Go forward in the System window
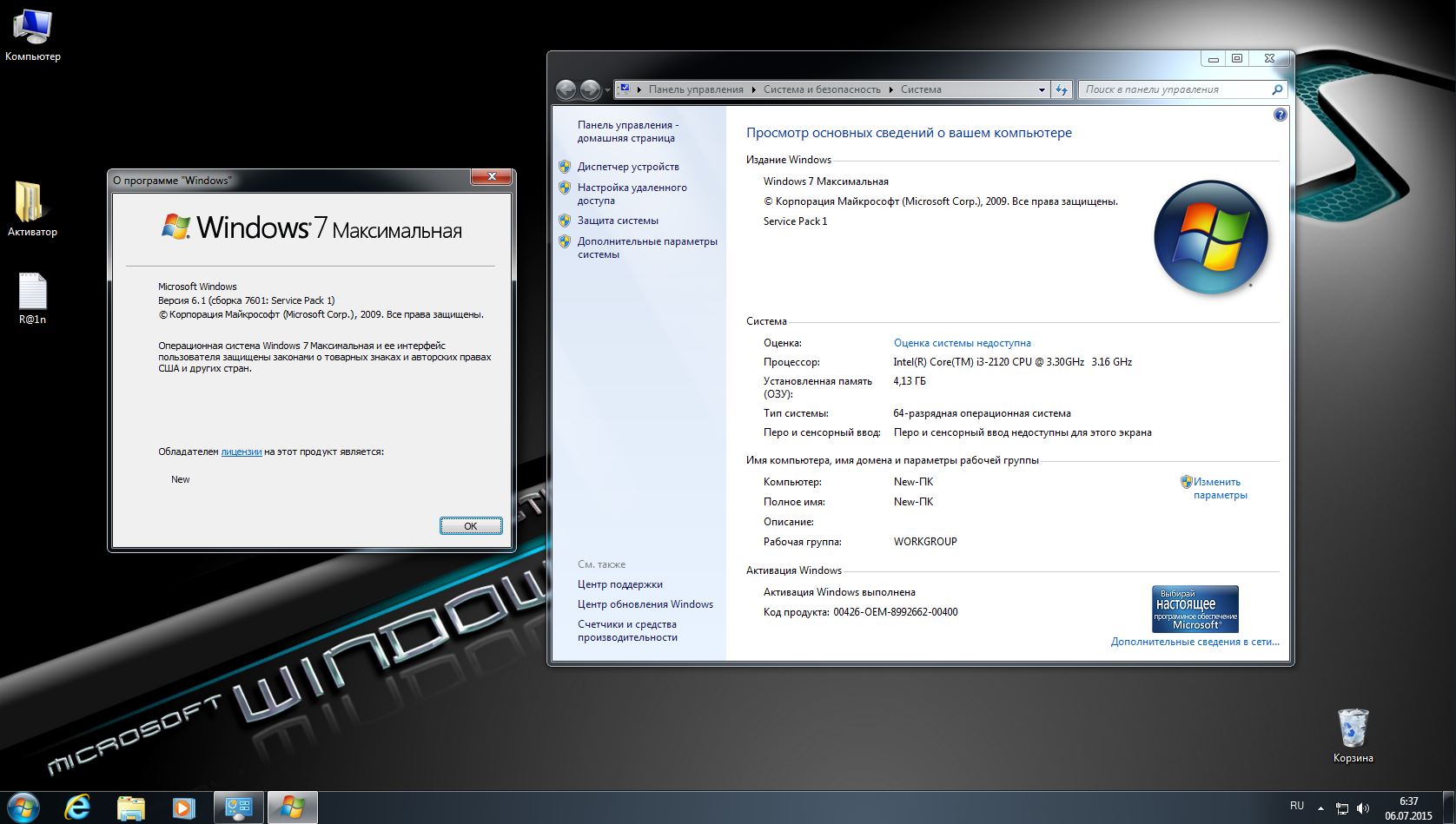 [x=590, y=89]
